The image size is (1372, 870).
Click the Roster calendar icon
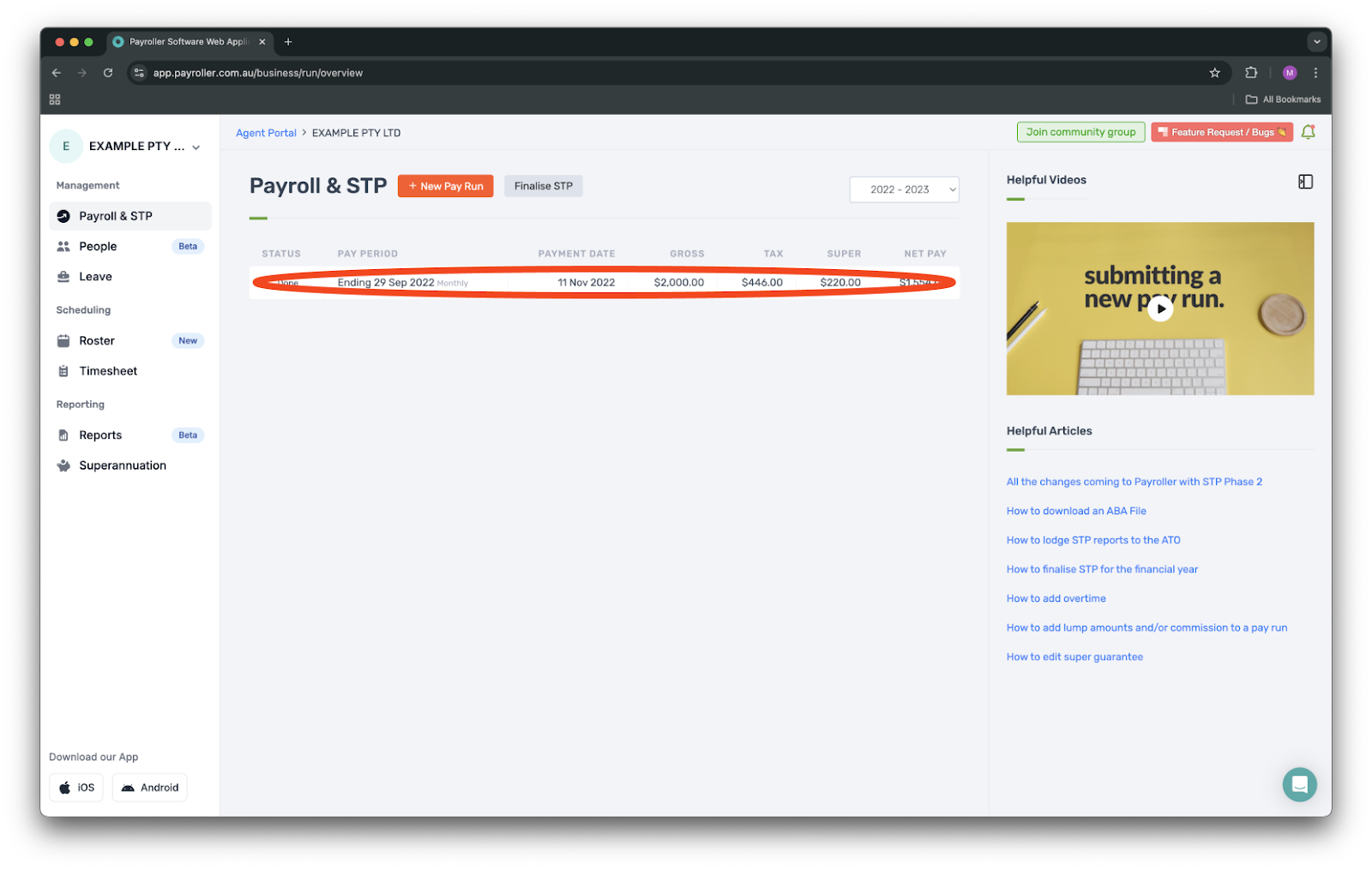coord(63,340)
